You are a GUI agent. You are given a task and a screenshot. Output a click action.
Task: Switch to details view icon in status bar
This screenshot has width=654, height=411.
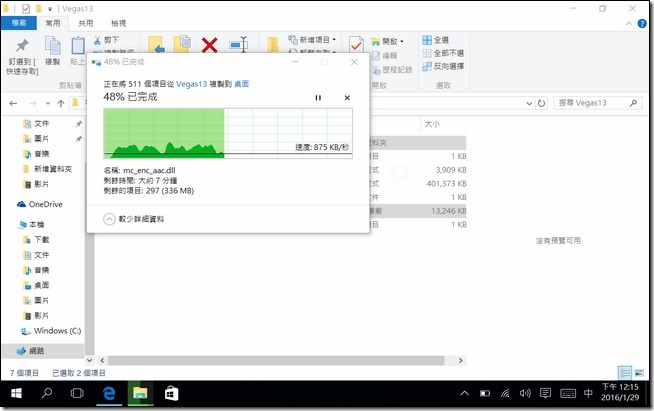[x=625, y=373]
